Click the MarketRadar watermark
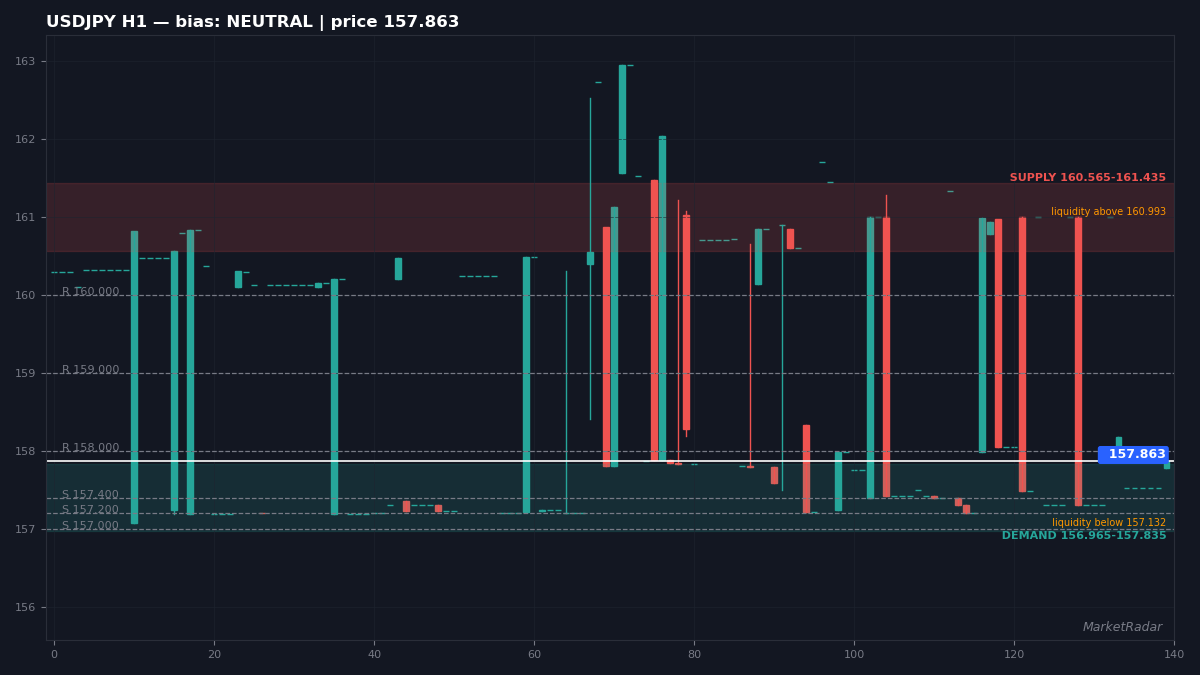 click(1122, 627)
